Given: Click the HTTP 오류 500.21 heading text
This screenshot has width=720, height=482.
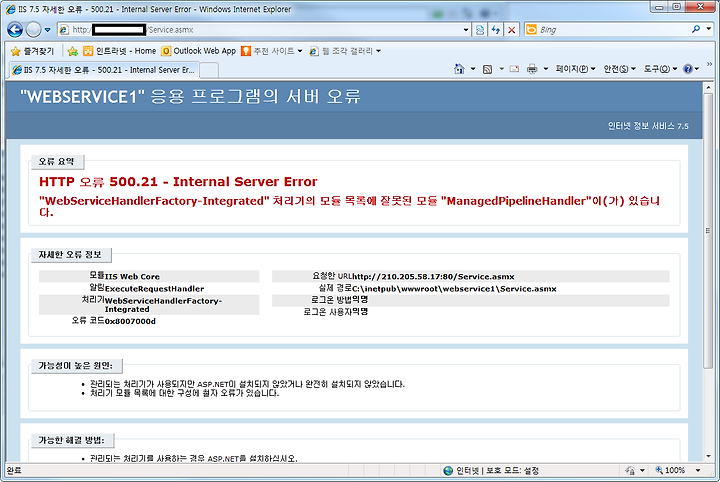Looking at the screenshot, I should (178, 182).
